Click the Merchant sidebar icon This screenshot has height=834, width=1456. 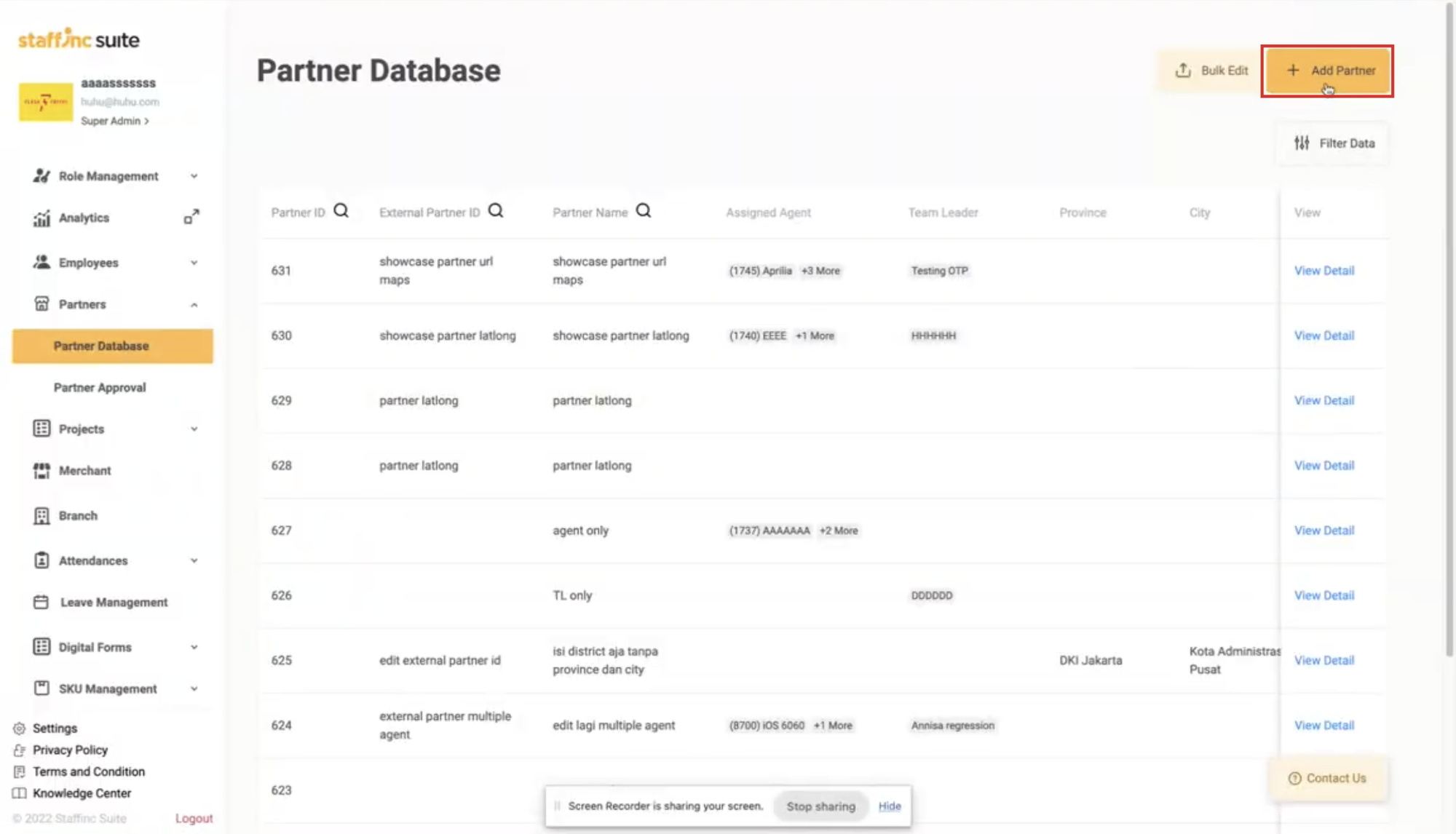pos(41,471)
